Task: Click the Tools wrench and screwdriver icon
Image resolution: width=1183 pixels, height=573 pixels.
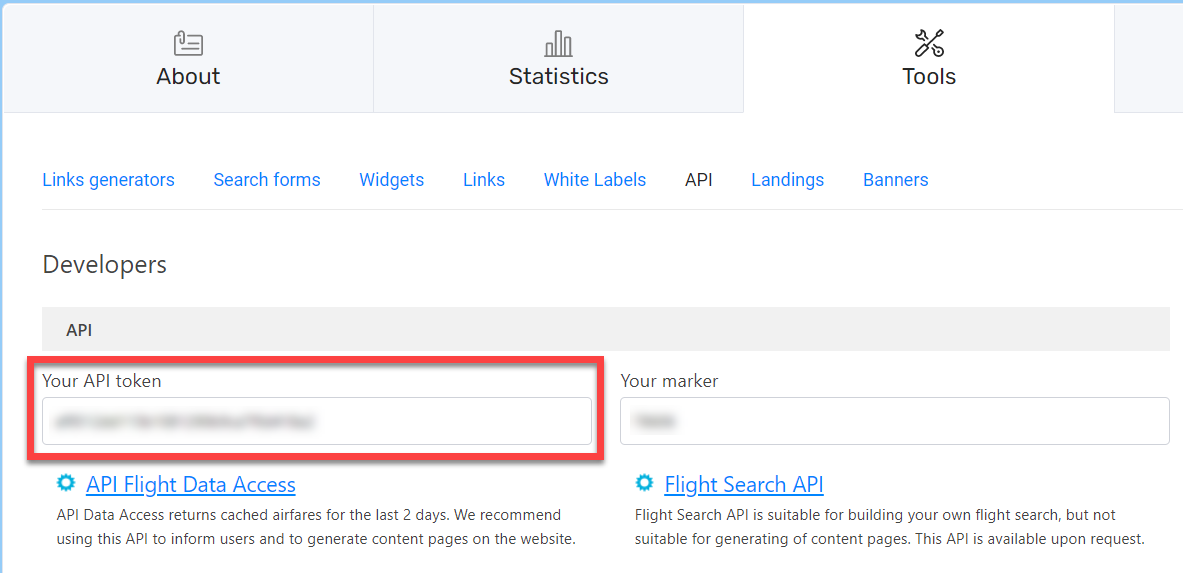Action: click(x=929, y=43)
